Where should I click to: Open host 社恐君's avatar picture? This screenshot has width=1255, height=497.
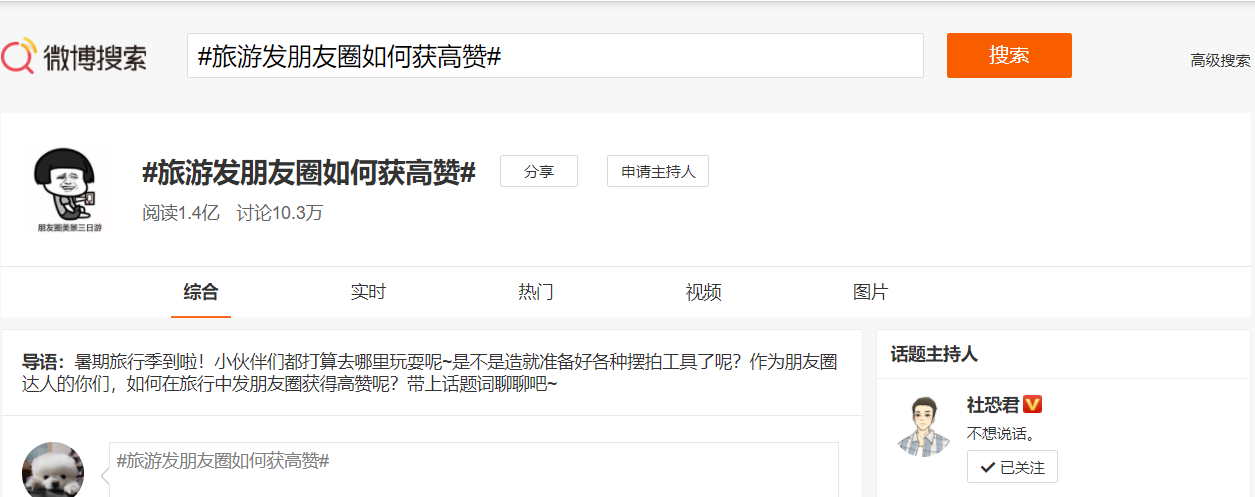[923, 426]
